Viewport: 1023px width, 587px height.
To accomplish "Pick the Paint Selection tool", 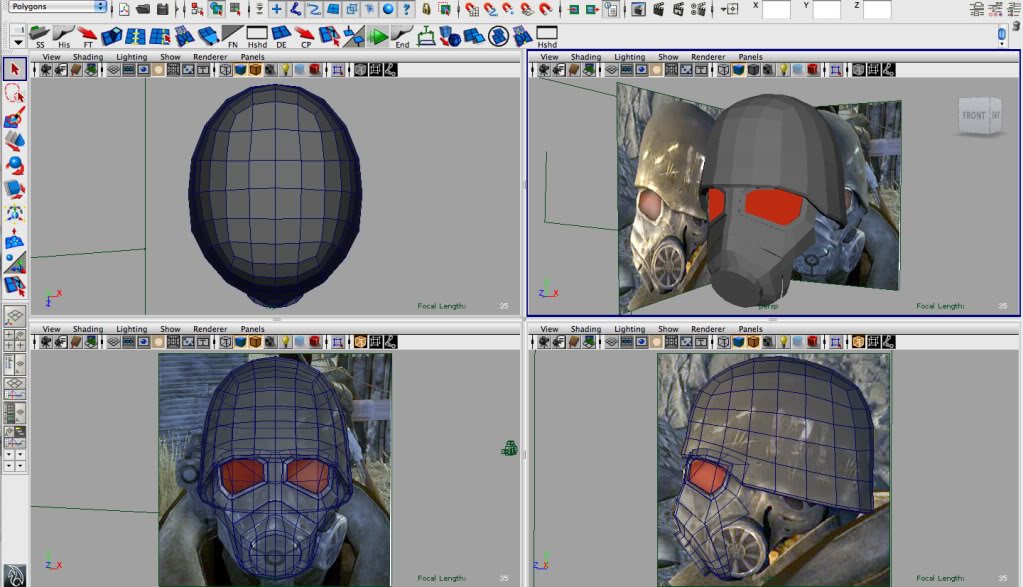I will [x=14, y=117].
